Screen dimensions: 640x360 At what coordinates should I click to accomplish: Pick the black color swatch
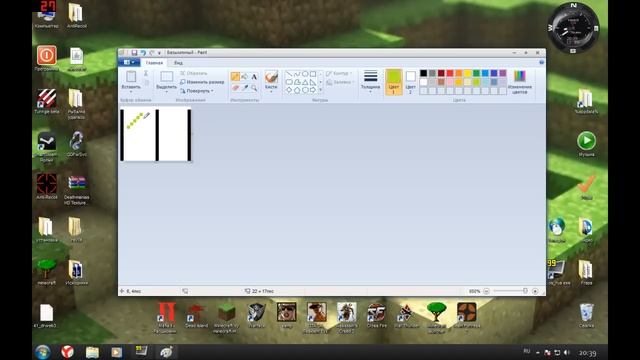[424, 73]
